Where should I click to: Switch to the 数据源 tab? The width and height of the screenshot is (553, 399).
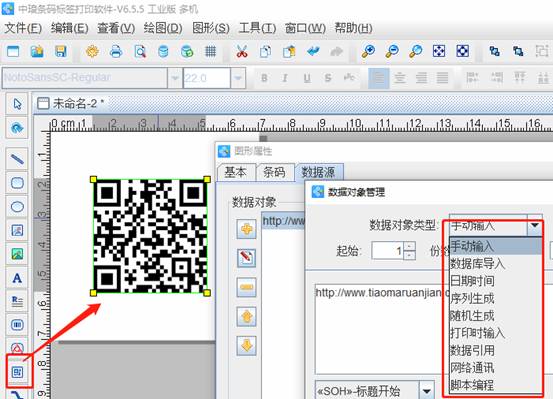click(x=318, y=172)
